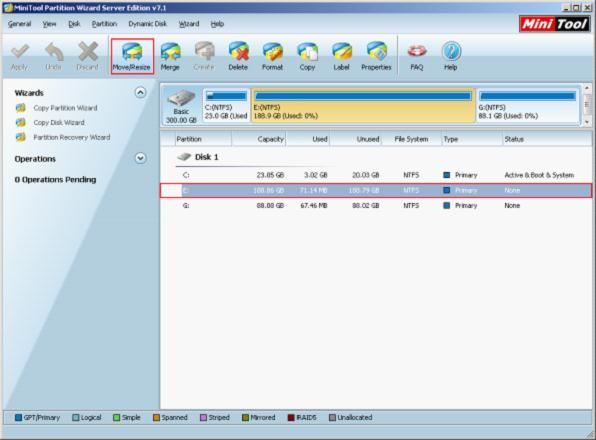Sort by the Used column header
The height and width of the screenshot is (440, 596).
(308, 139)
